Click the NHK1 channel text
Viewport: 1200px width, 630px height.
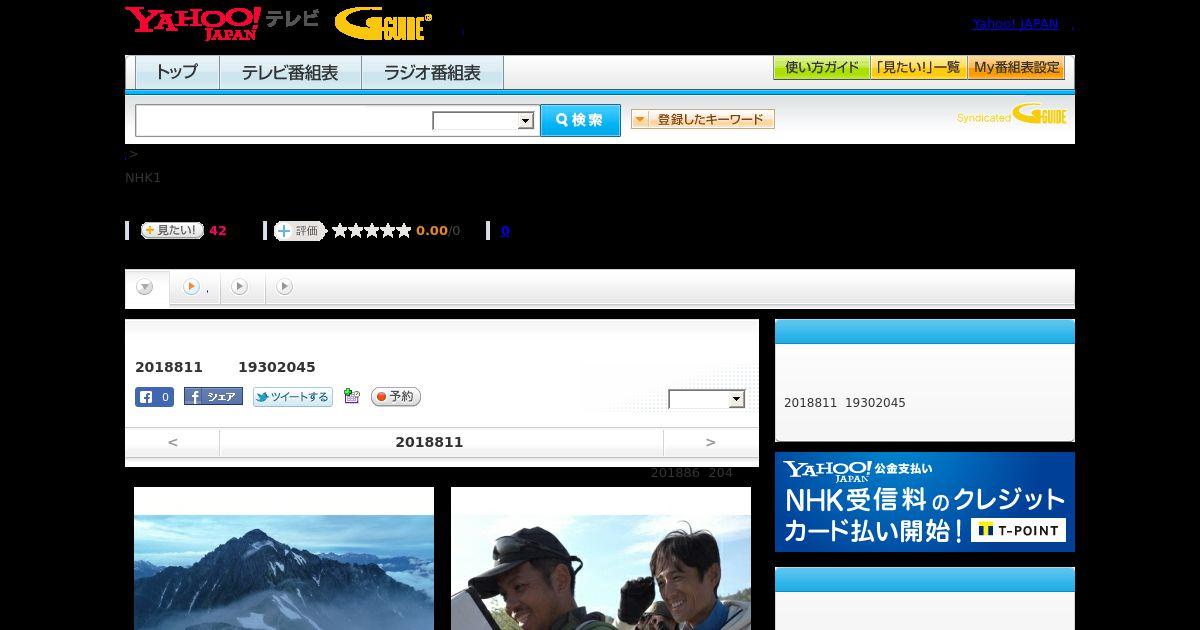143,178
